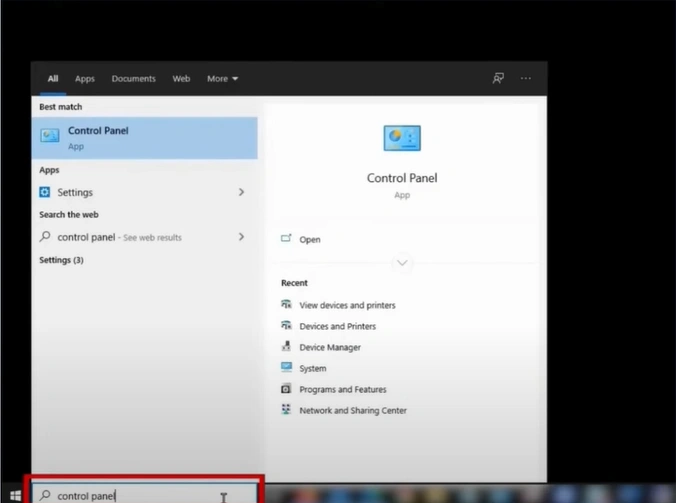Open Network and Sharing Center
Viewport: 676px width, 503px height.
352,410
